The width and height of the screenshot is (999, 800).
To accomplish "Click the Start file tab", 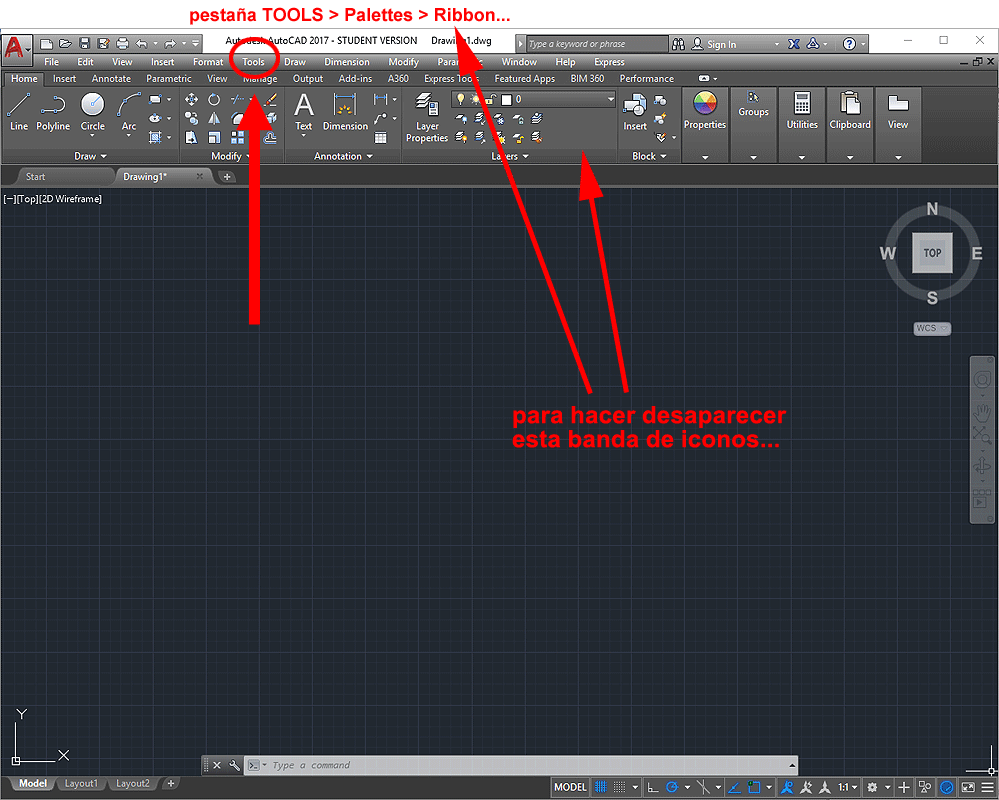I will 36,176.
